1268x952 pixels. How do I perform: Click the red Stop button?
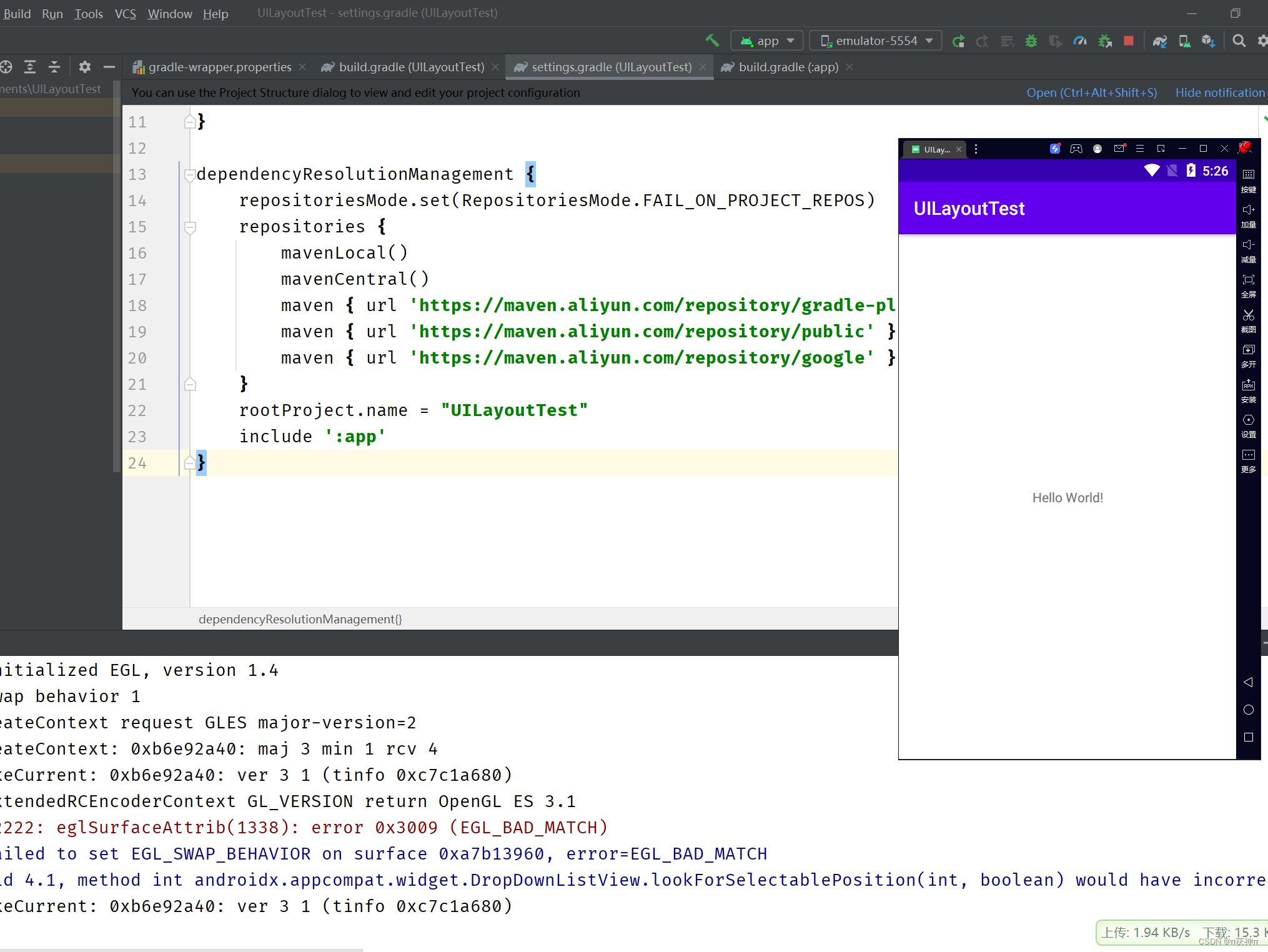(1129, 41)
